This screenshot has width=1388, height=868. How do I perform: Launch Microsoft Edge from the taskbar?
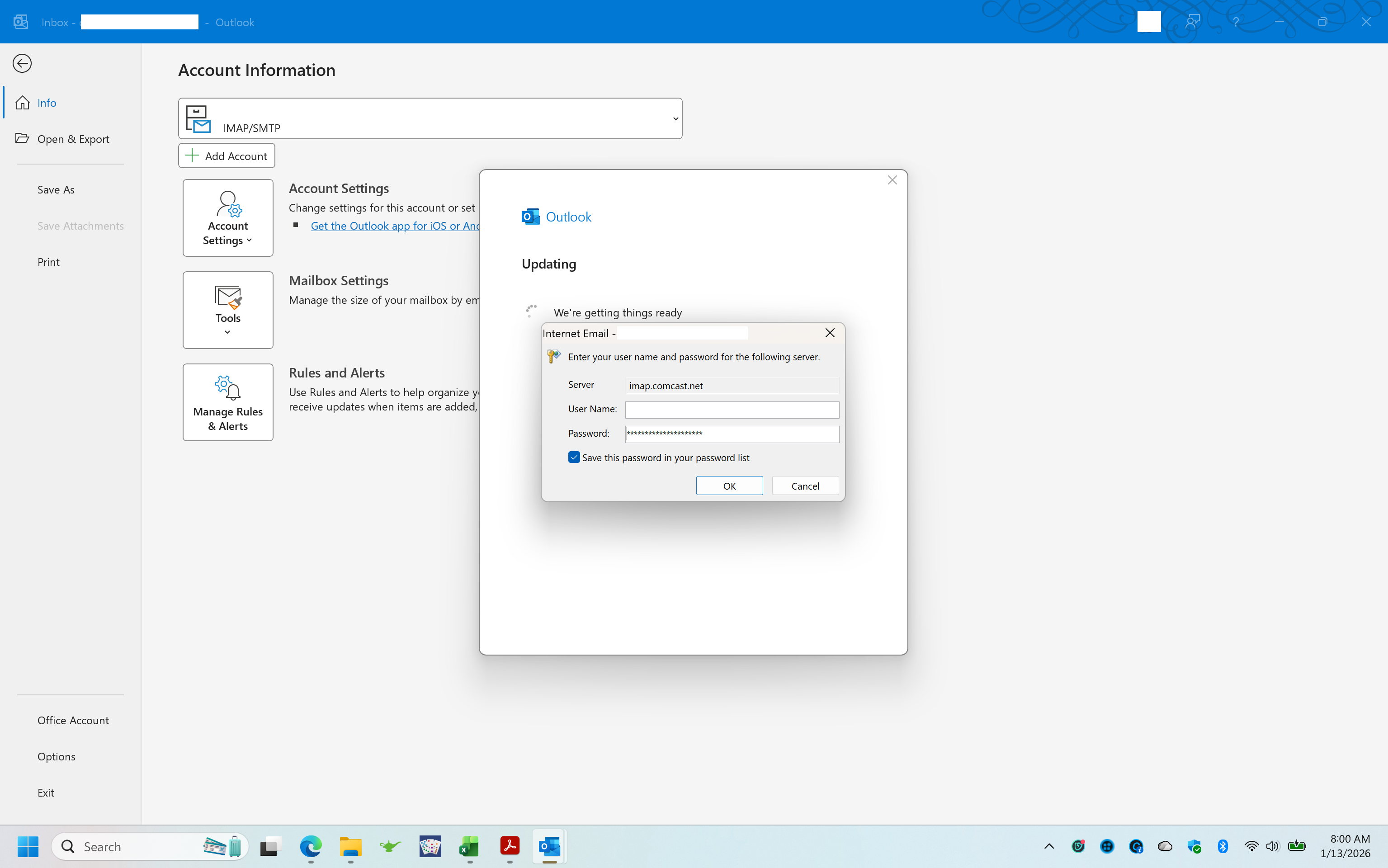[311, 846]
